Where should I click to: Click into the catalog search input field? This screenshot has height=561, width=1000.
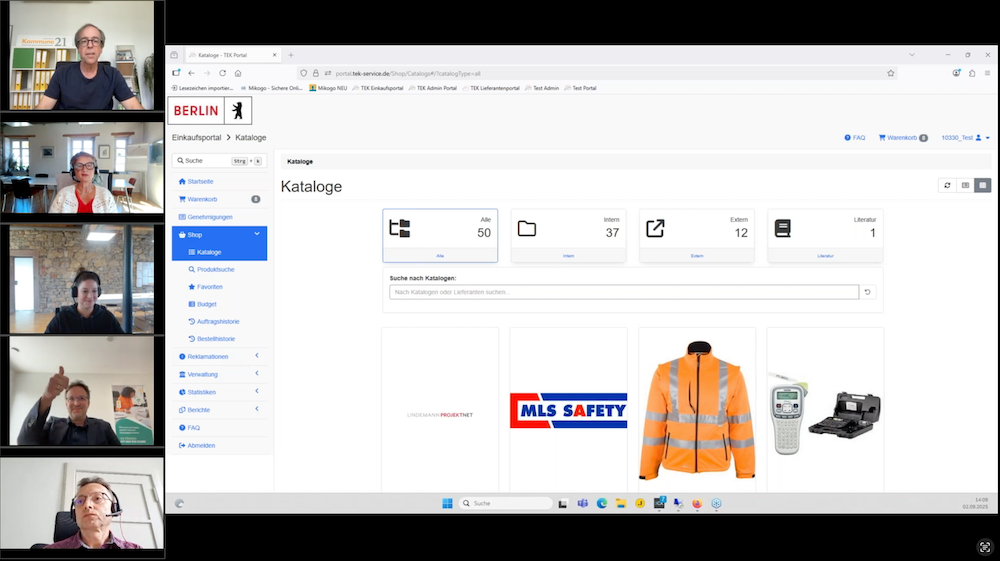624,292
